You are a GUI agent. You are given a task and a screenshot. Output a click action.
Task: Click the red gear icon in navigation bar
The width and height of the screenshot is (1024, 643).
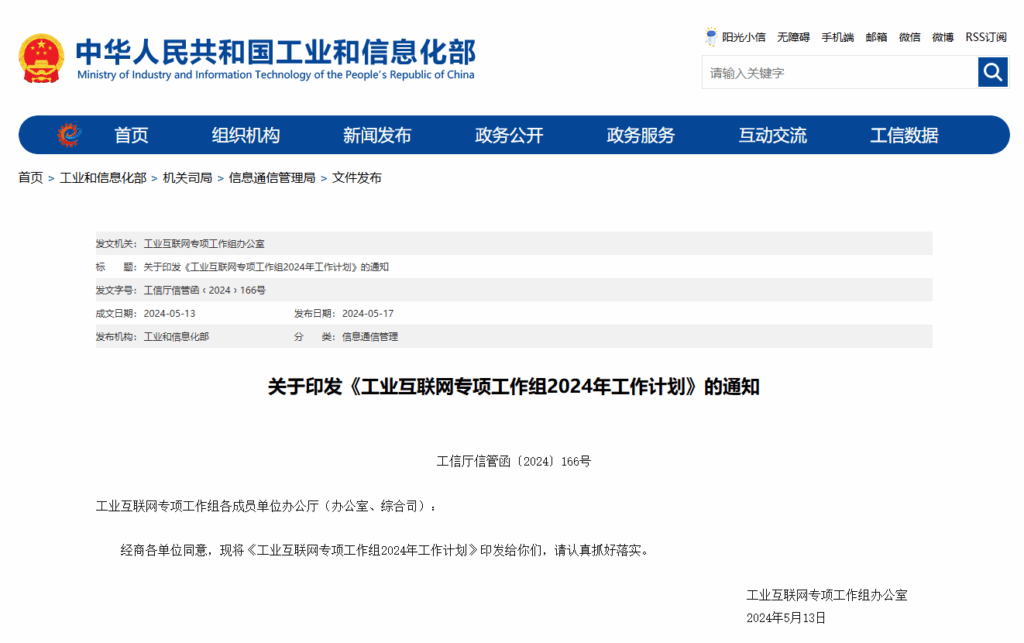tap(68, 135)
